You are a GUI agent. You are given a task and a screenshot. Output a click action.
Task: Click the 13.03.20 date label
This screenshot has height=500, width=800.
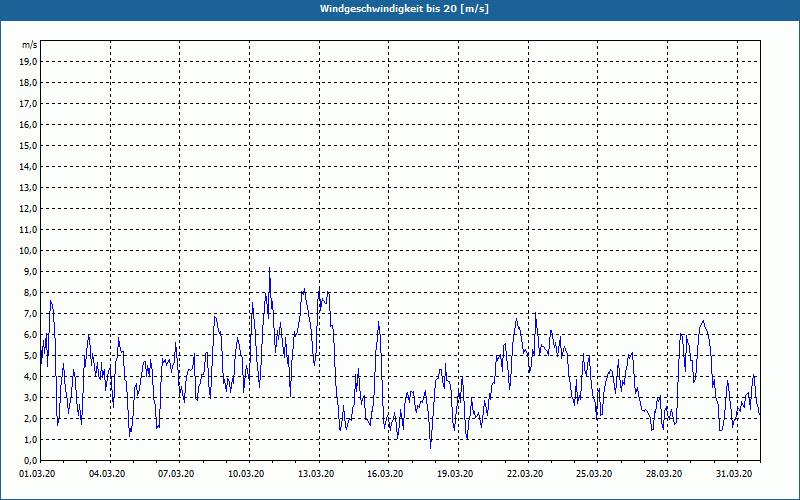click(316, 474)
